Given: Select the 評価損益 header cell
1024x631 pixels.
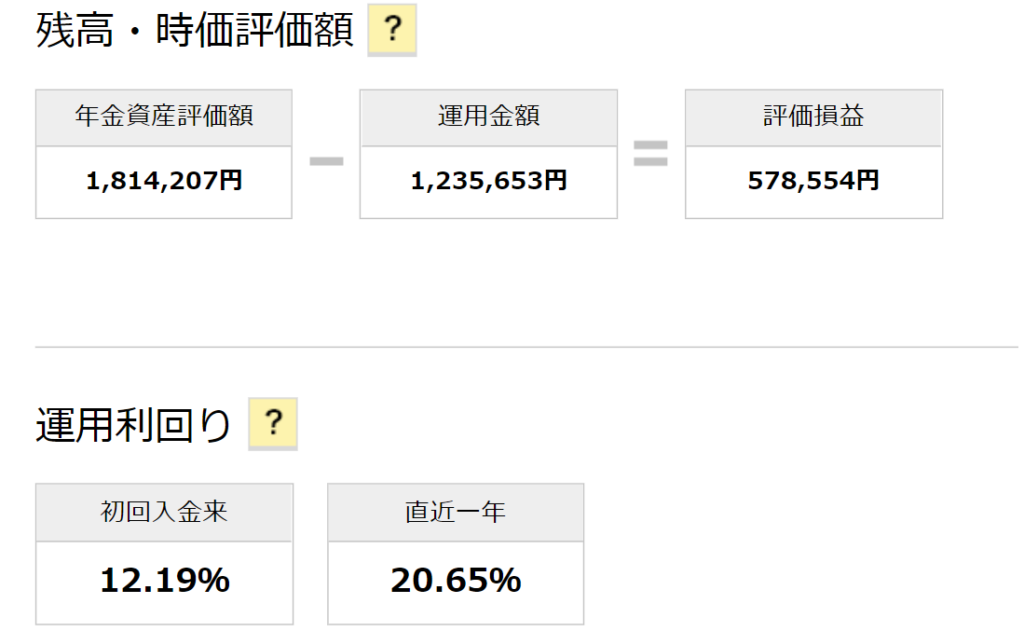Looking at the screenshot, I should click(x=814, y=118).
